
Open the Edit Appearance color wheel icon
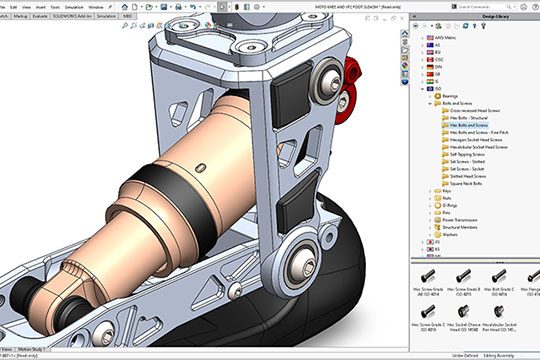208,25
